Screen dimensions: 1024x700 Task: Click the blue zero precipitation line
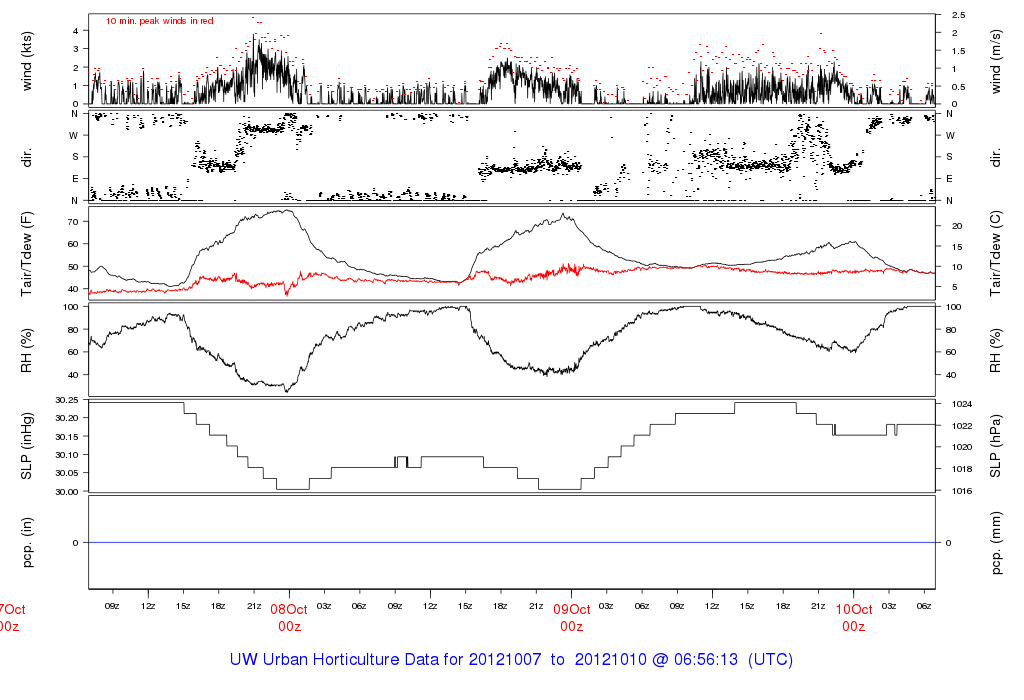point(512,543)
